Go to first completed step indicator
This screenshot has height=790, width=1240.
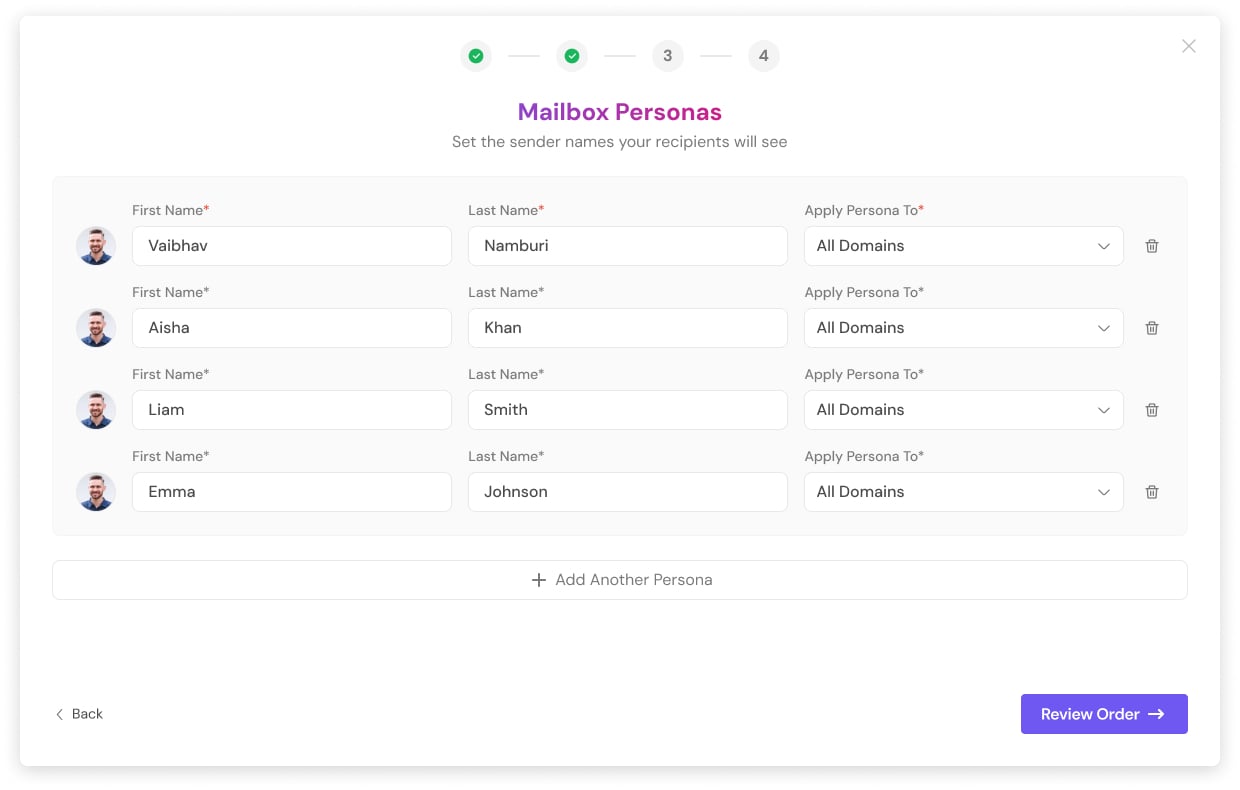[x=476, y=56]
